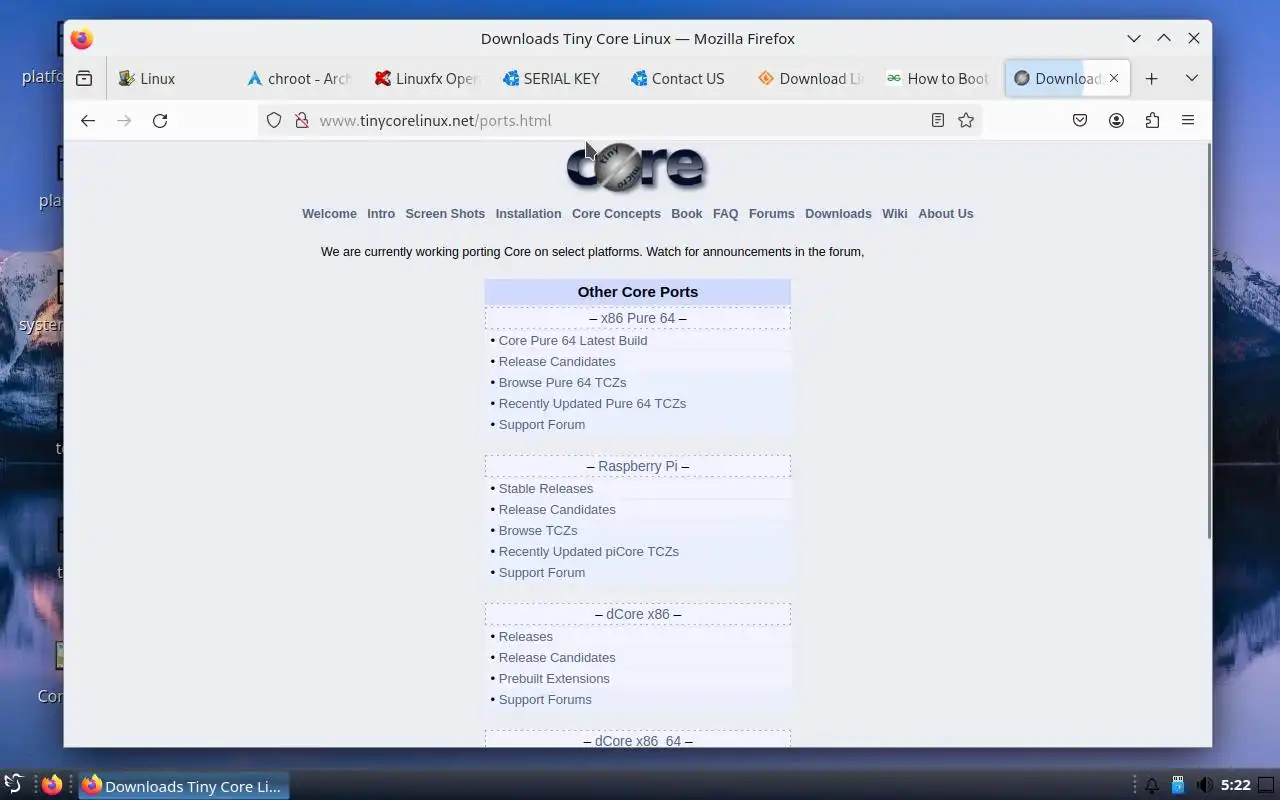1280x800 pixels.
Task: Open the Book nav link
Action: (687, 214)
